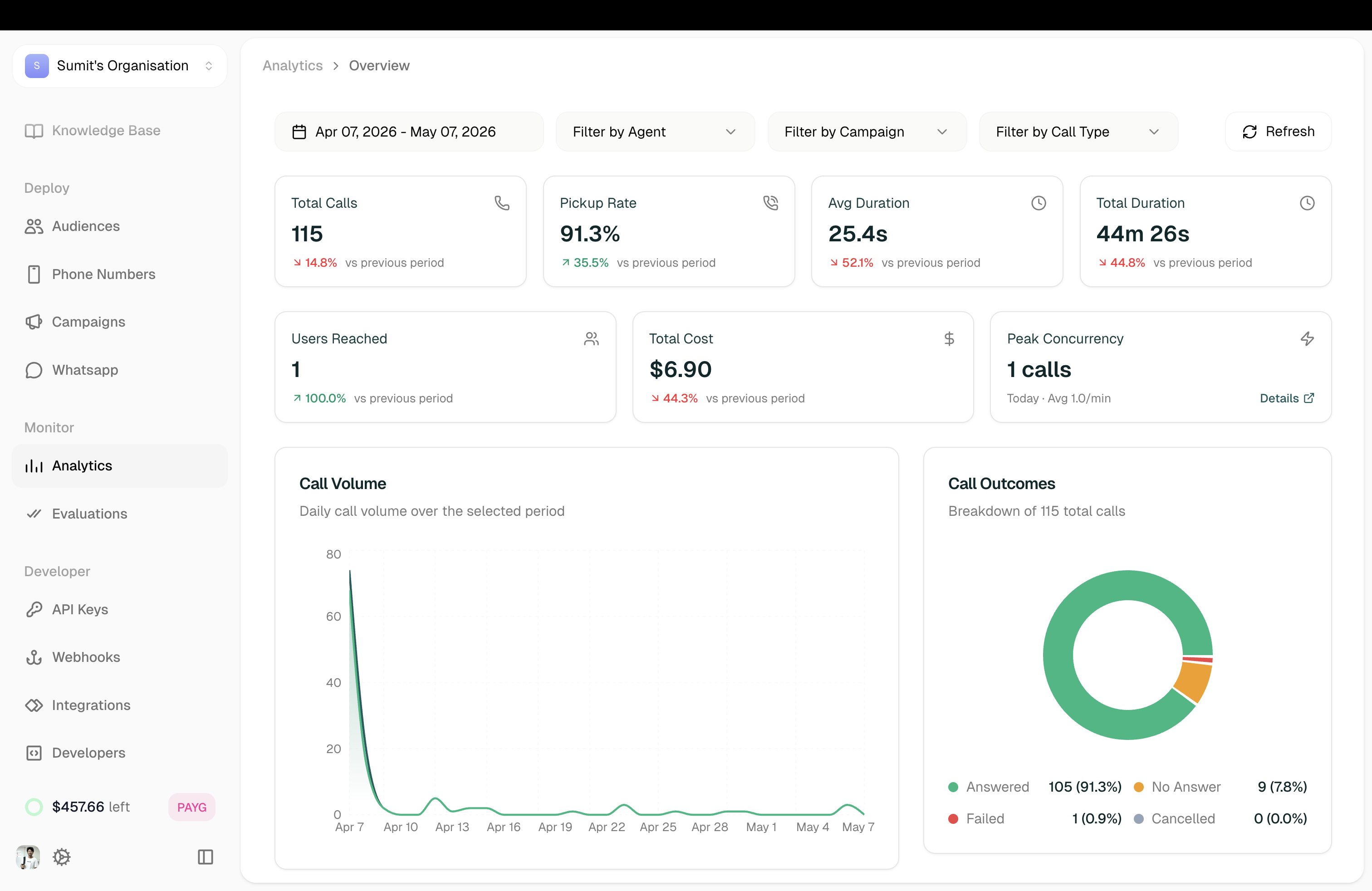Click the Developers code icon
This screenshot has height=891, width=1372.
[x=34, y=753]
